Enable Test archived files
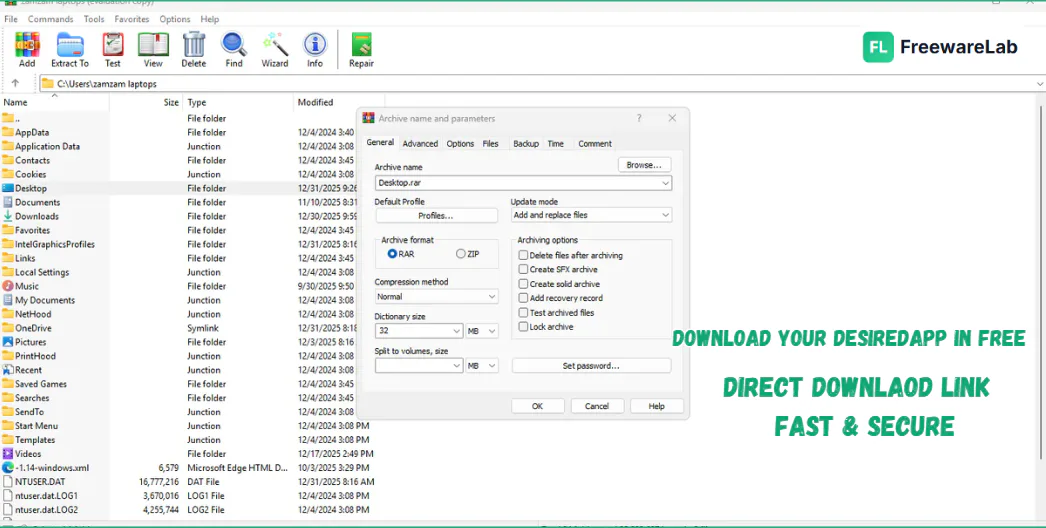 523,312
